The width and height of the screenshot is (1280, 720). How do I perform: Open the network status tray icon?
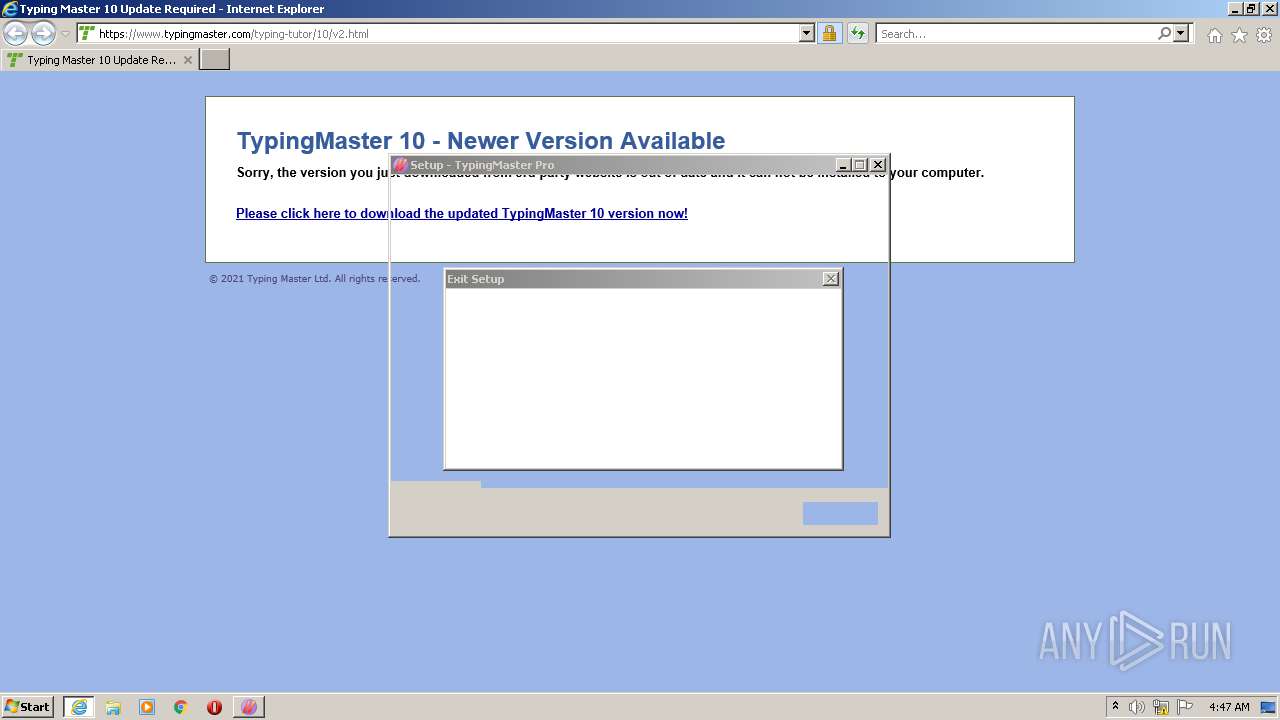[x=1161, y=707]
